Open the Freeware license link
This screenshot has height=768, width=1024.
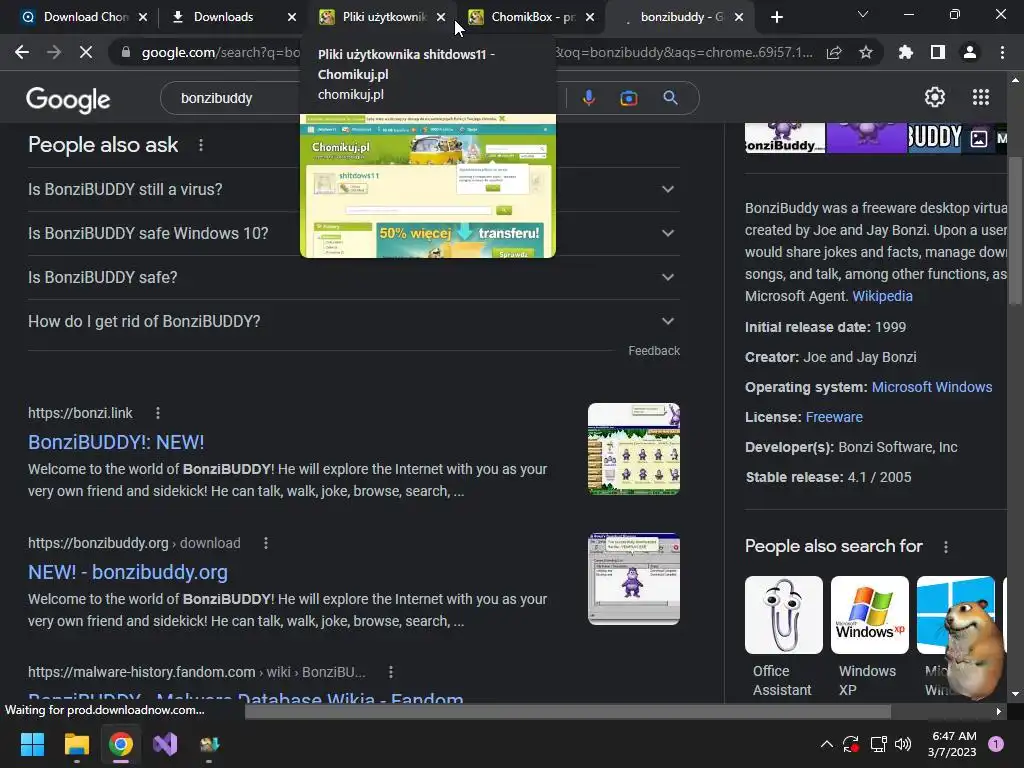(834, 417)
